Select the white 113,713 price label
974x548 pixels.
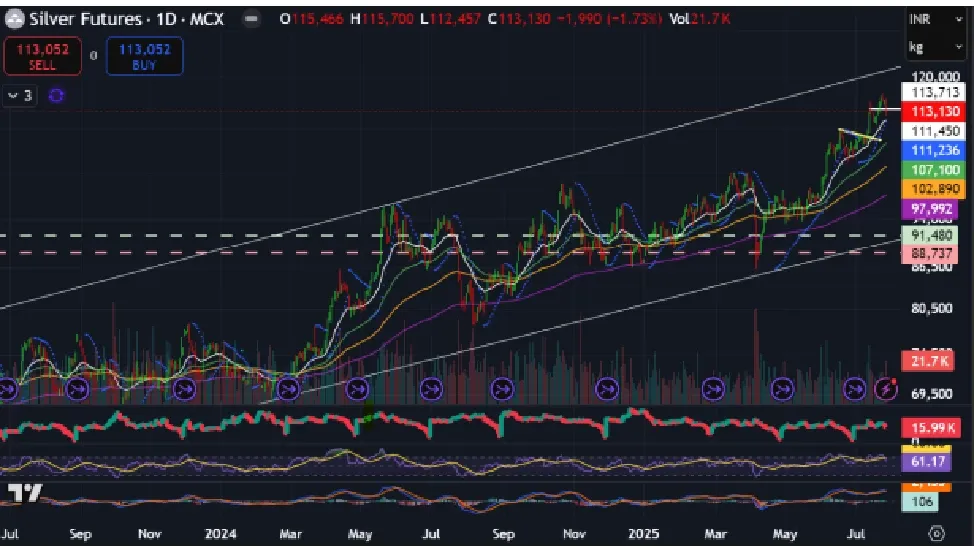tap(934, 93)
